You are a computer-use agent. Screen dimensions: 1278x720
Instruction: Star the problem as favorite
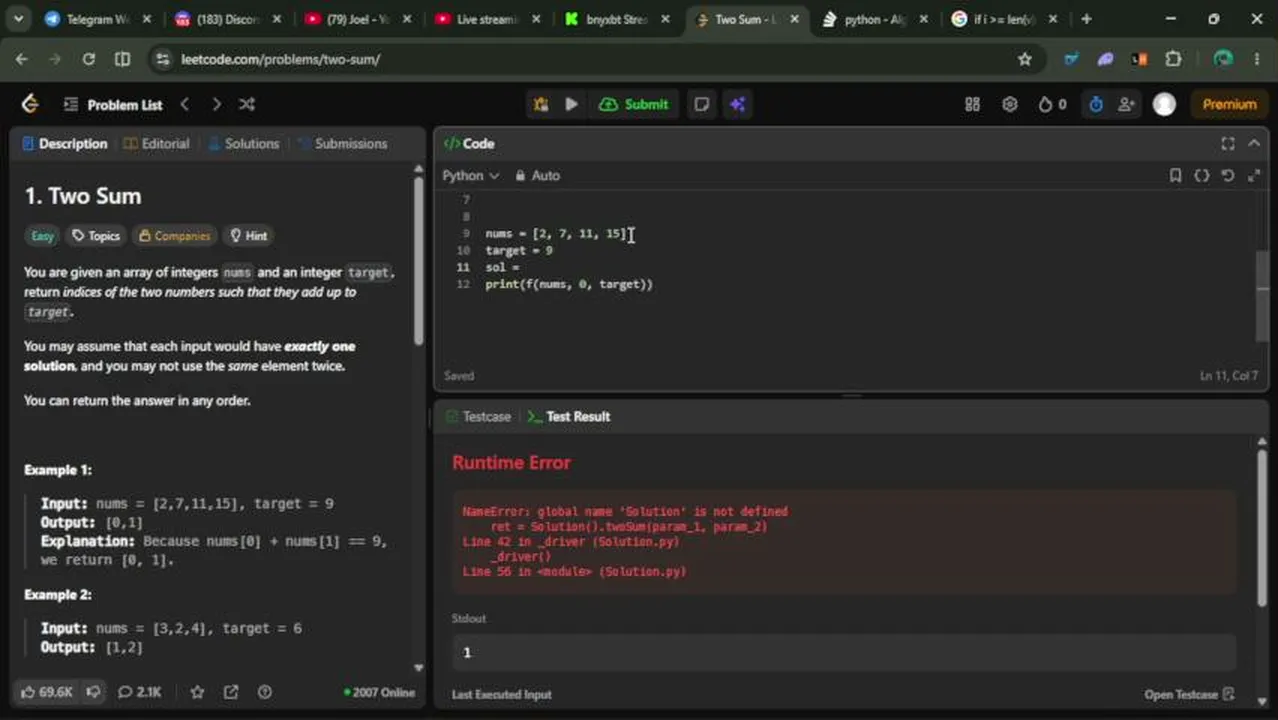point(198,692)
